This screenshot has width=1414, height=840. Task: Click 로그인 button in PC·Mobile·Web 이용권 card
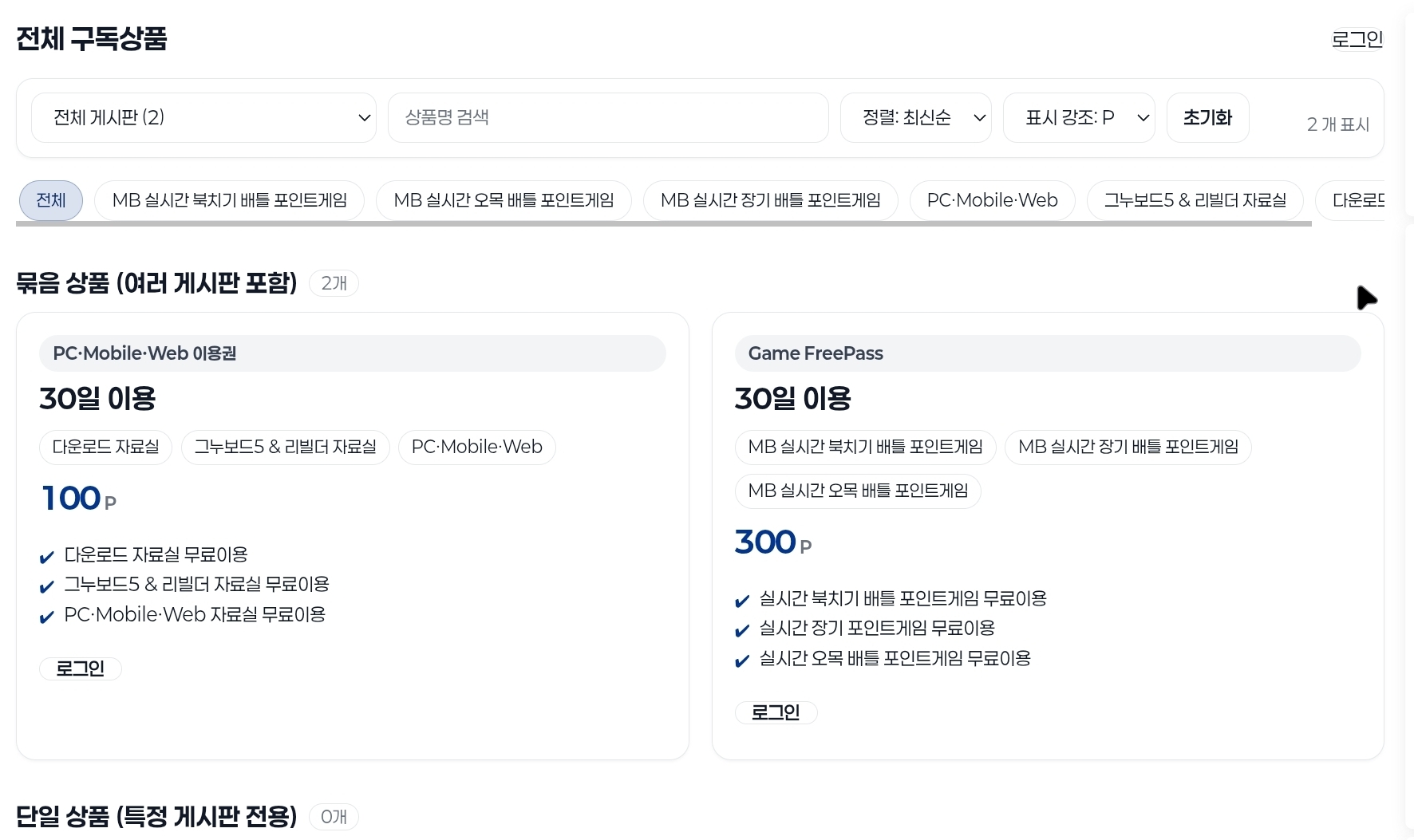[x=81, y=668]
